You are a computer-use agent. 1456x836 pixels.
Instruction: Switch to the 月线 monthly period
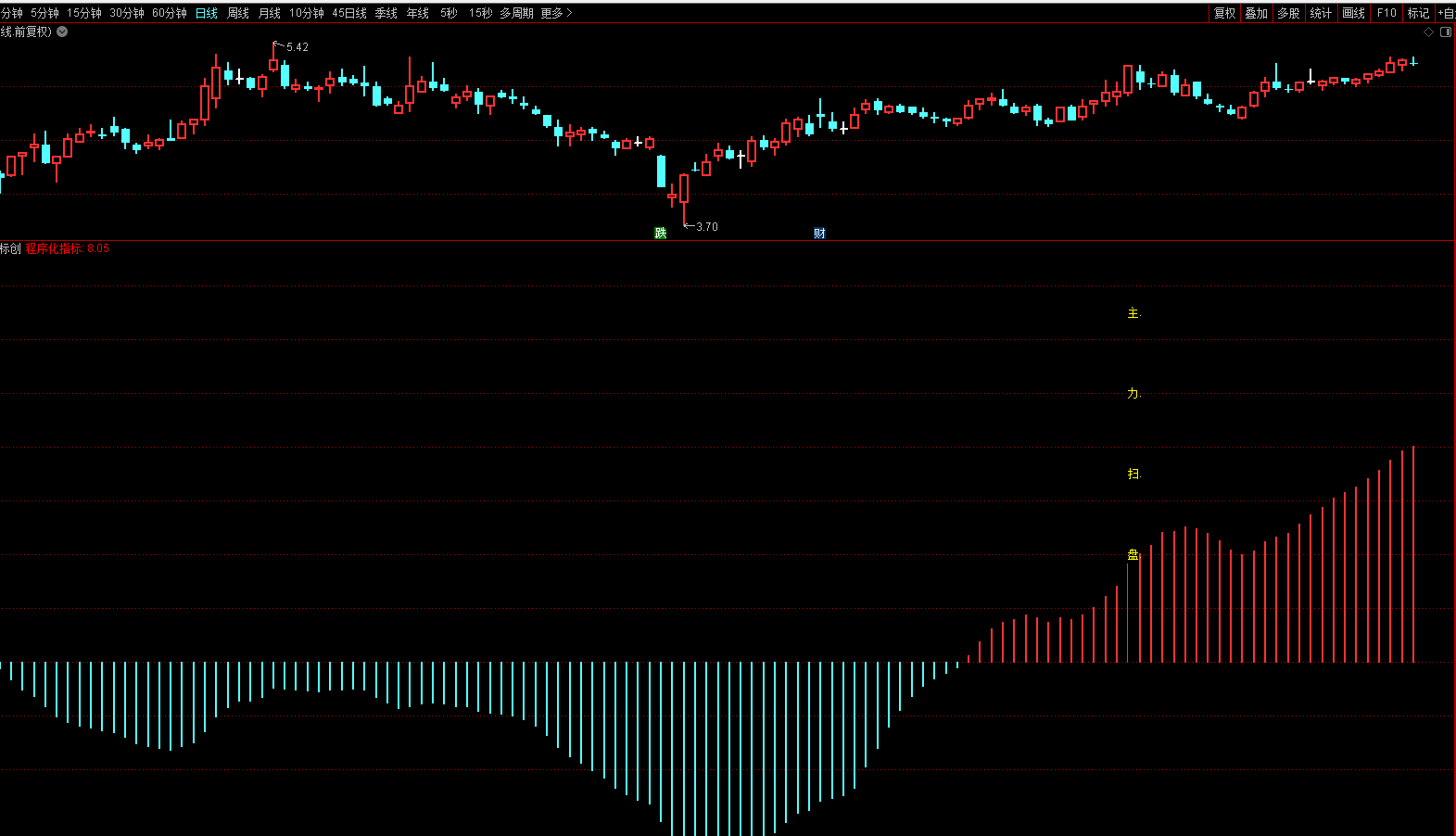[269, 13]
